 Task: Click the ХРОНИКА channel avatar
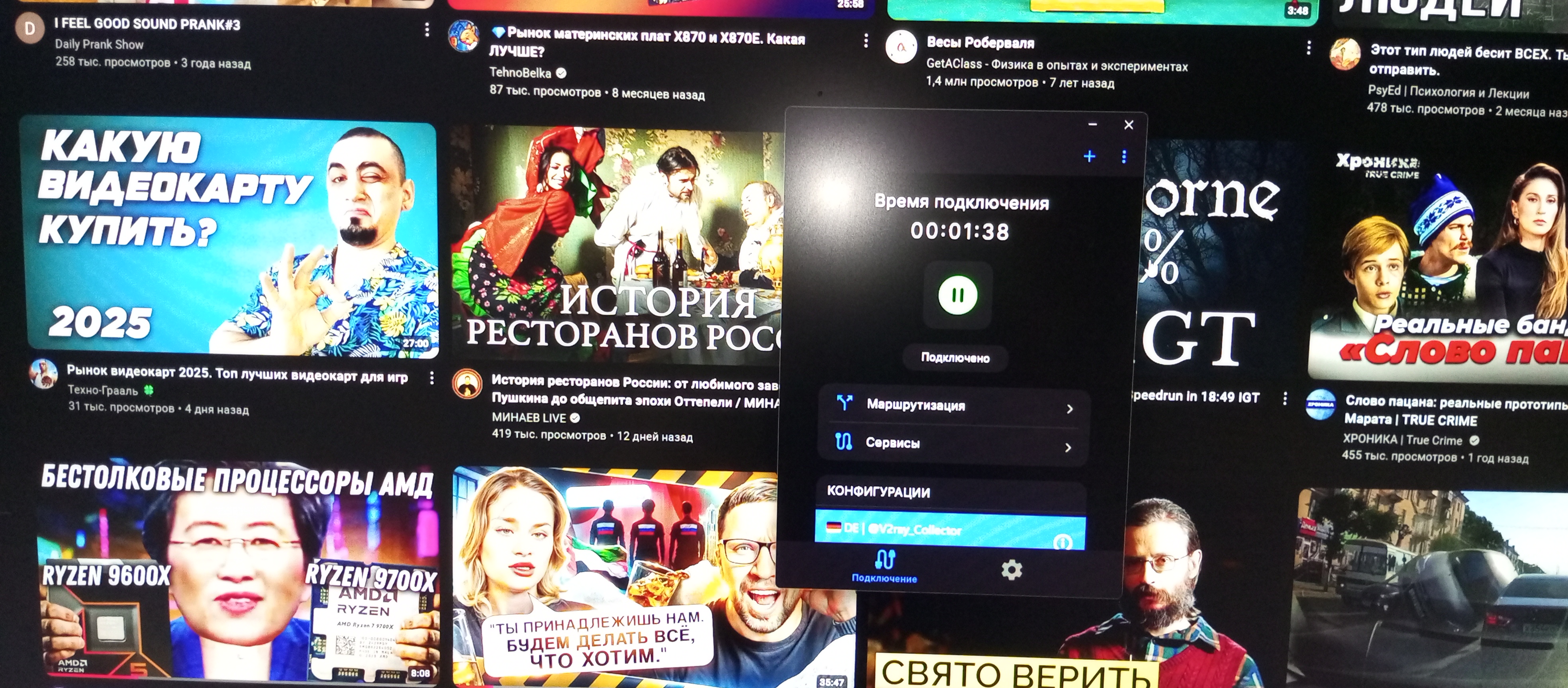pyautogui.click(x=1321, y=405)
